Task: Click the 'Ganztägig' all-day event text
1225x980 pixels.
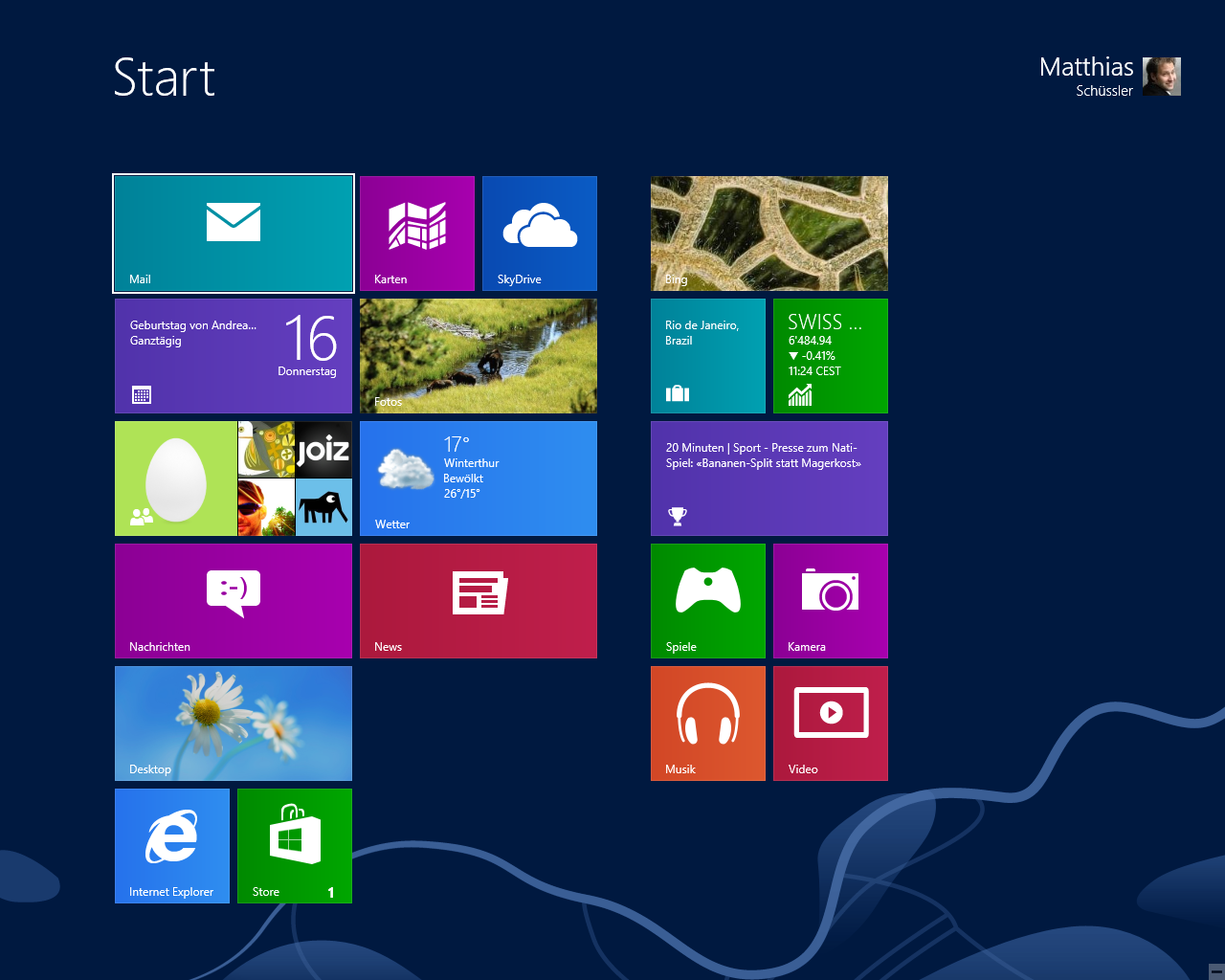Action: click(x=156, y=341)
